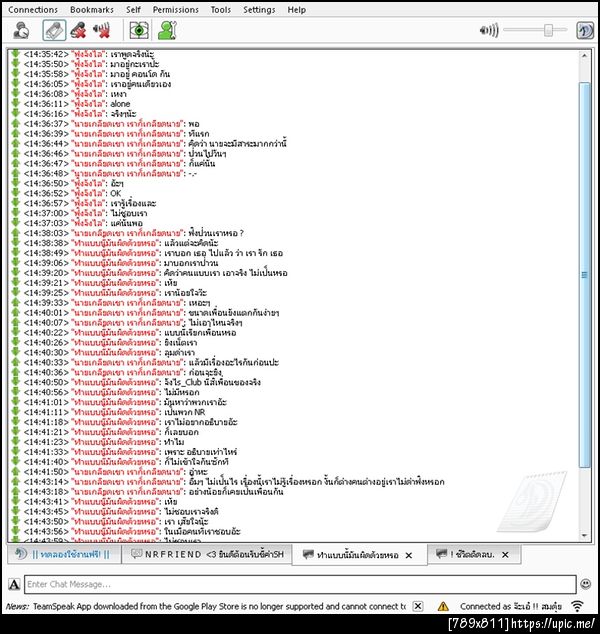600x634 pixels.
Task: Open the Help menu
Action: point(296,10)
